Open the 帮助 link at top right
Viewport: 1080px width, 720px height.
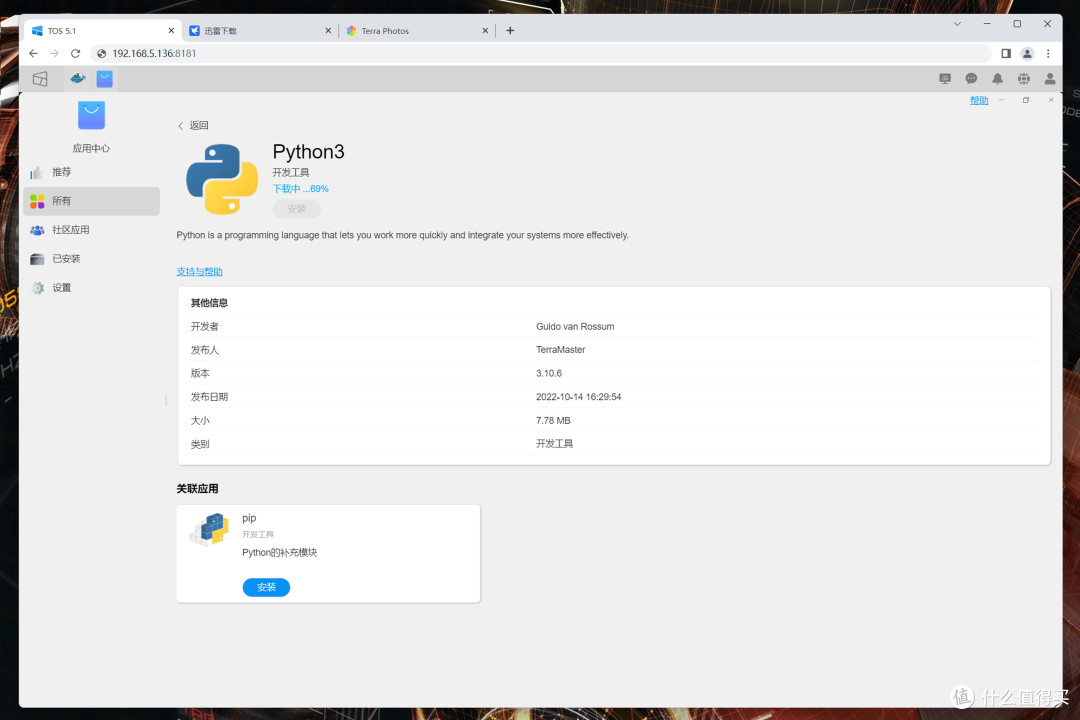click(x=979, y=100)
